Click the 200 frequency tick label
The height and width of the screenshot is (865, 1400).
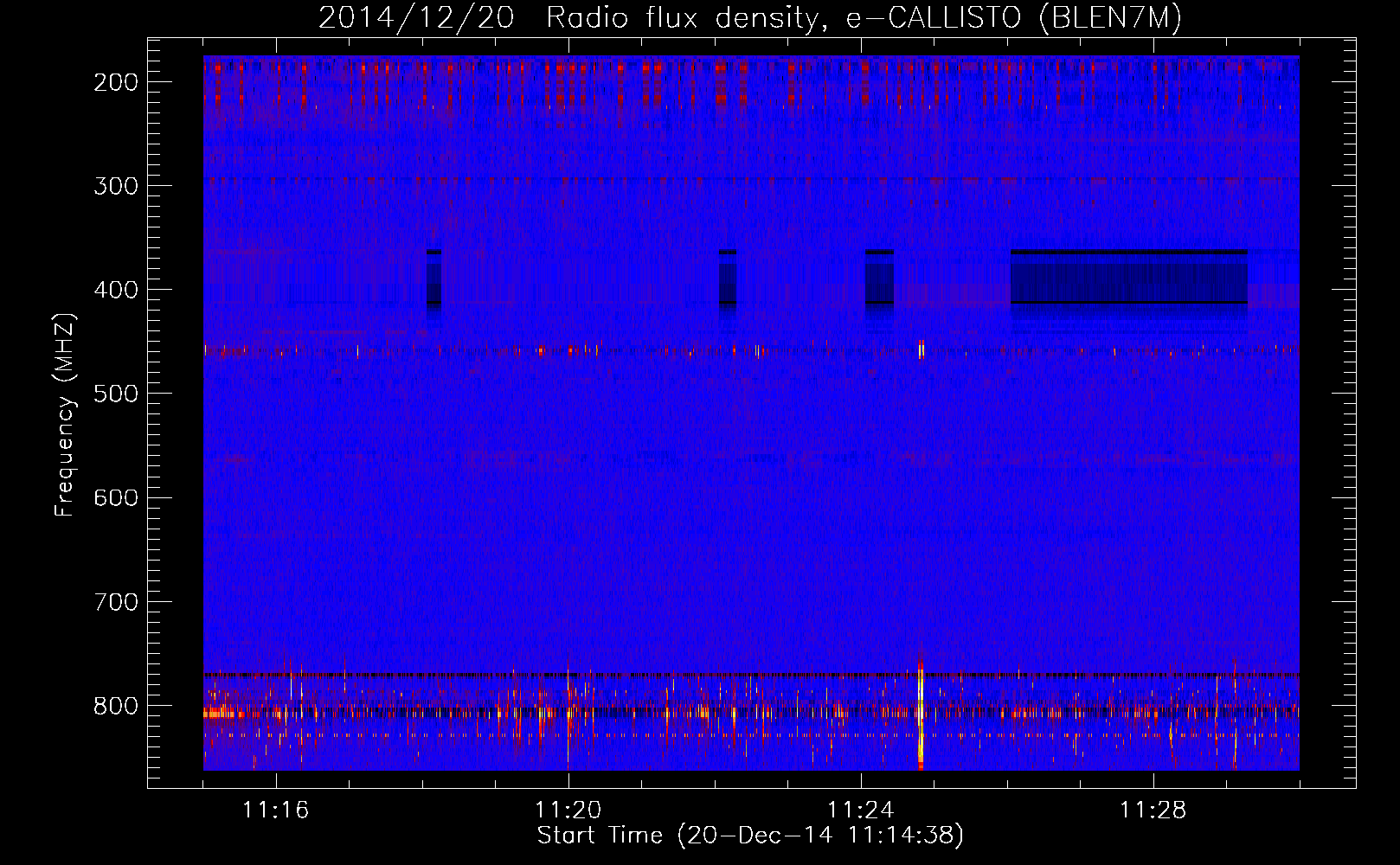115,82
